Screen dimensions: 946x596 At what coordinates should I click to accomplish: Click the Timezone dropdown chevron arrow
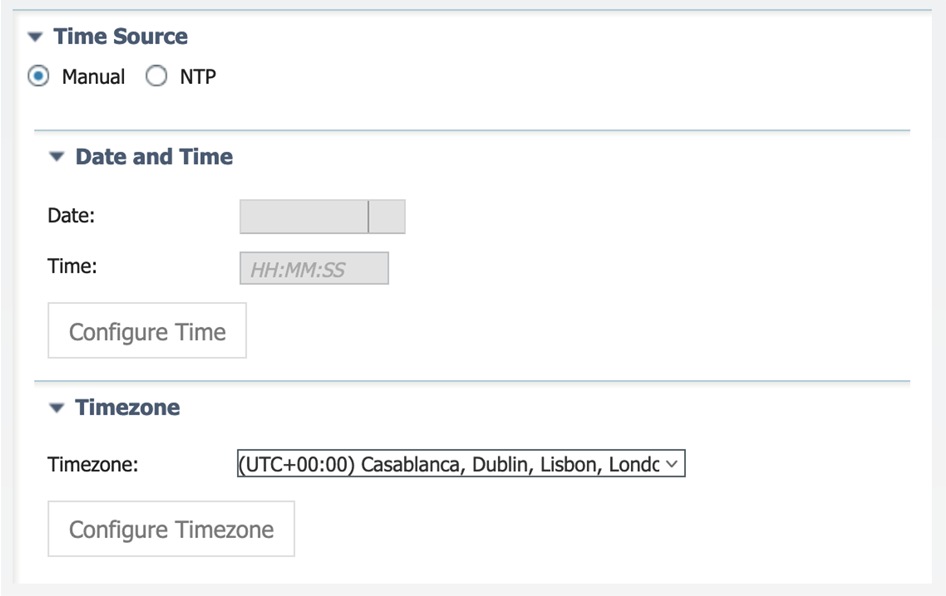point(672,464)
